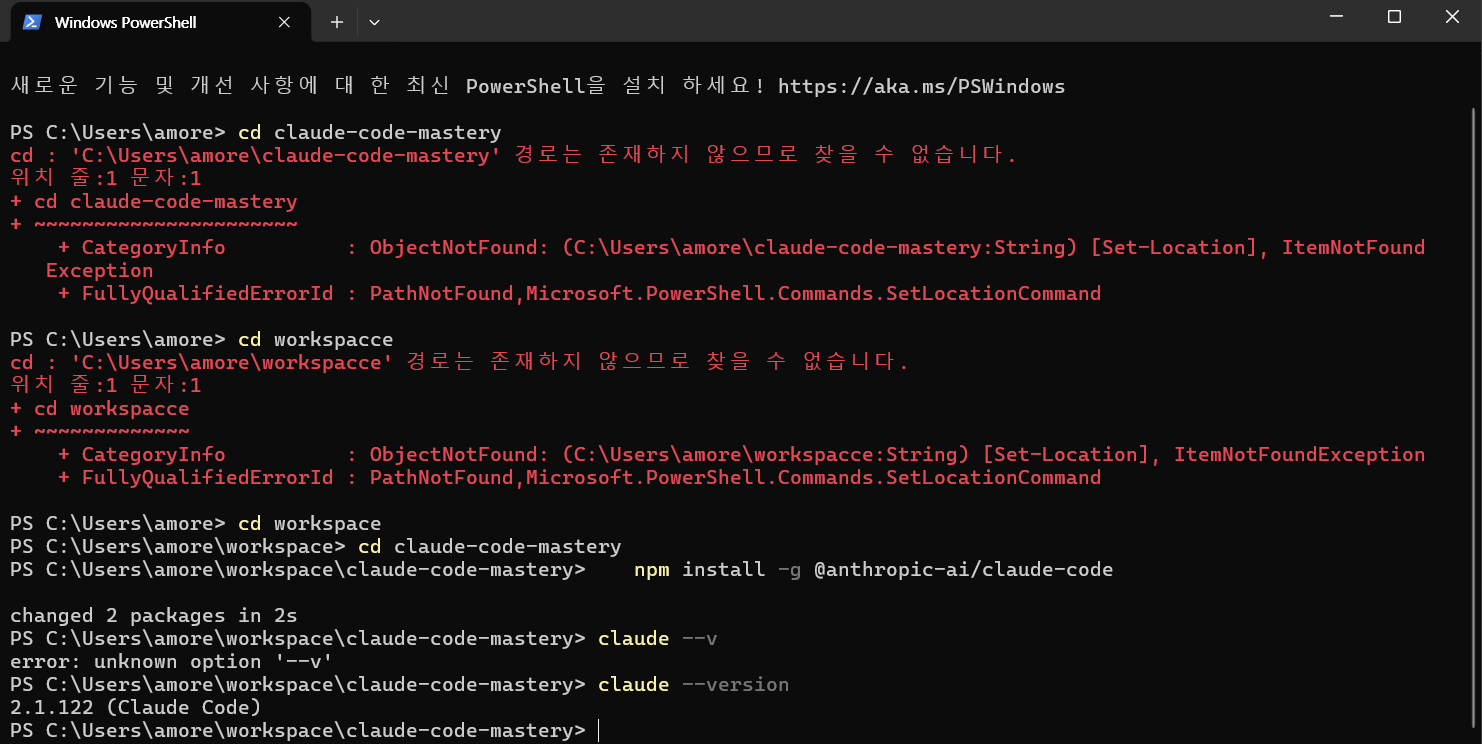Click the '@anthropic-ai/claude-code' package name
The height and width of the screenshot is (744, 1482).
[x=963, y=569]
